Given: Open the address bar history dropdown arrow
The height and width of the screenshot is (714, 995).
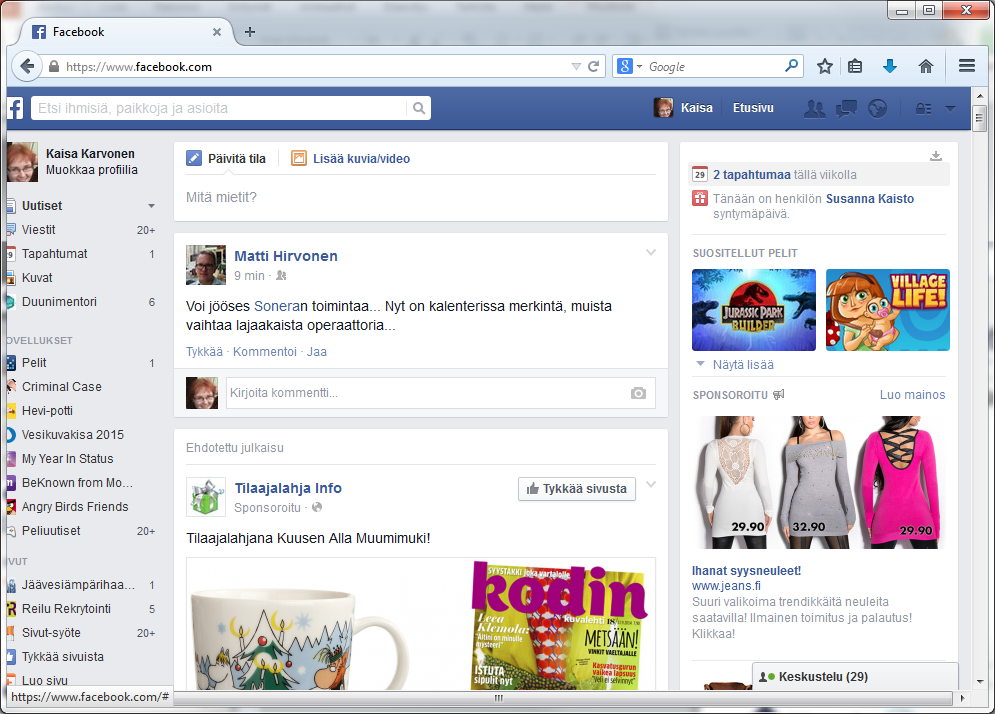Looking at the screenshot, I should [576, 67].
